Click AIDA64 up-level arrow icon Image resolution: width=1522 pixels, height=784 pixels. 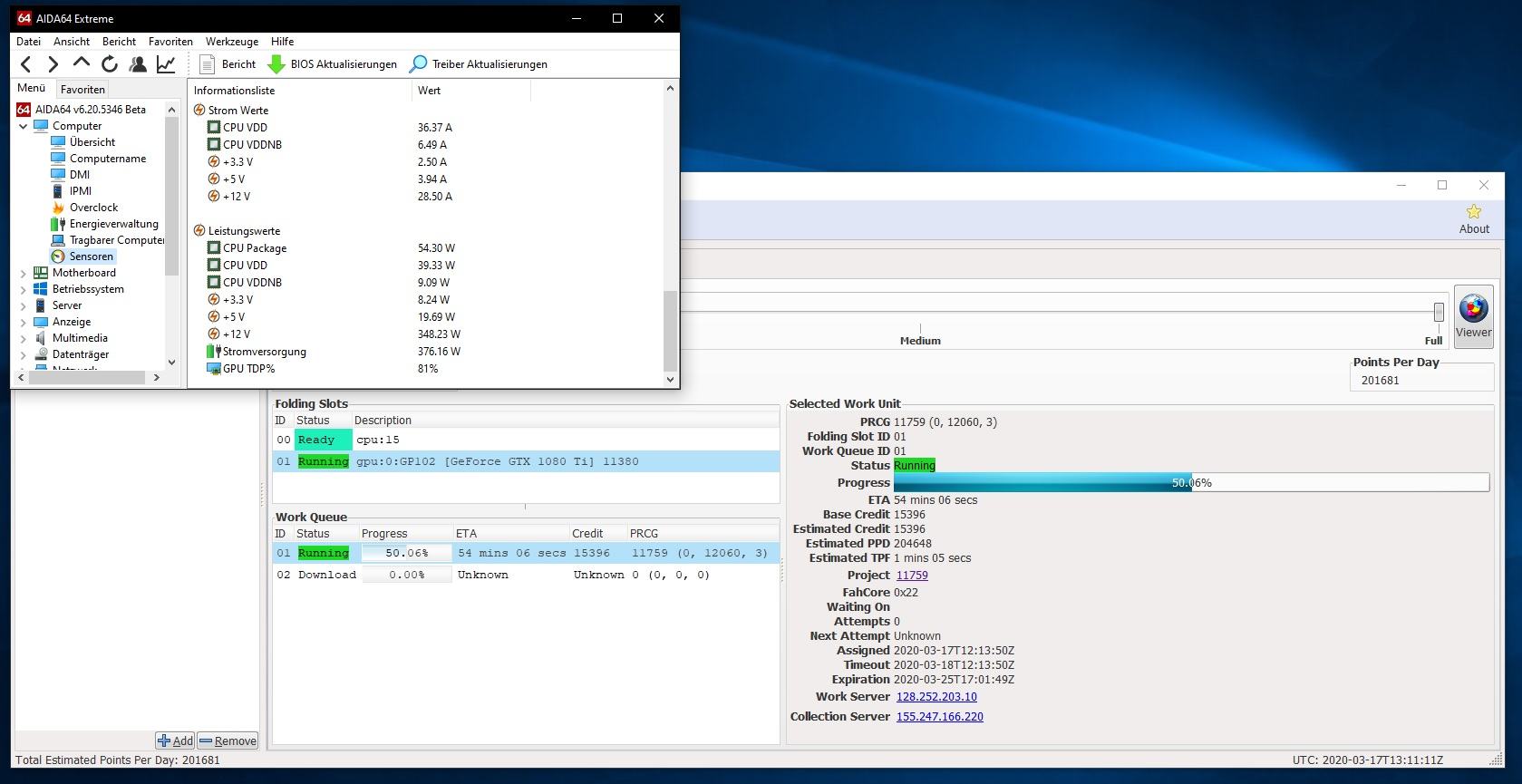tap(82, 63)
